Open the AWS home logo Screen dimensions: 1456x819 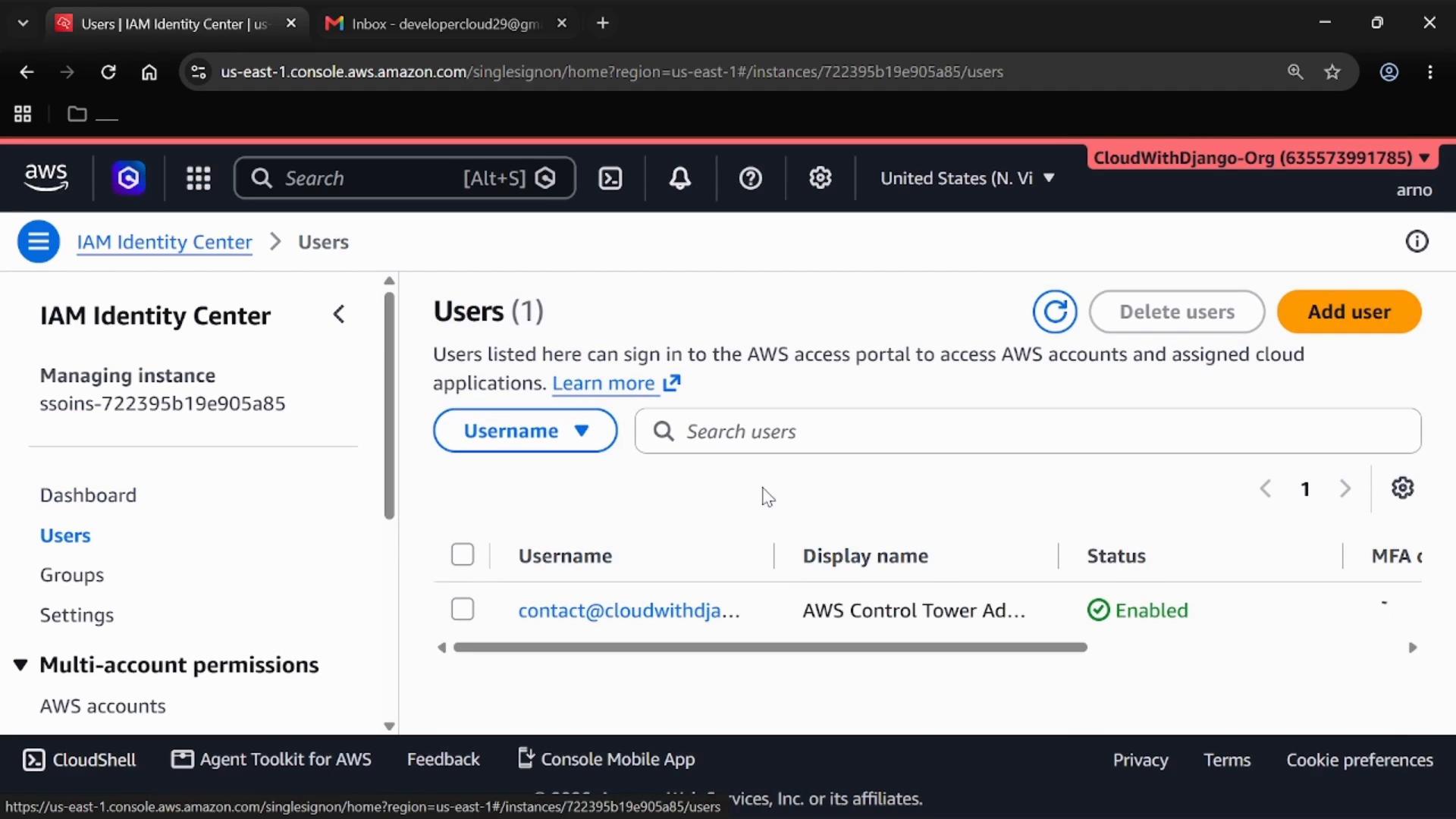pyautogui.click(x=46, y=177)
